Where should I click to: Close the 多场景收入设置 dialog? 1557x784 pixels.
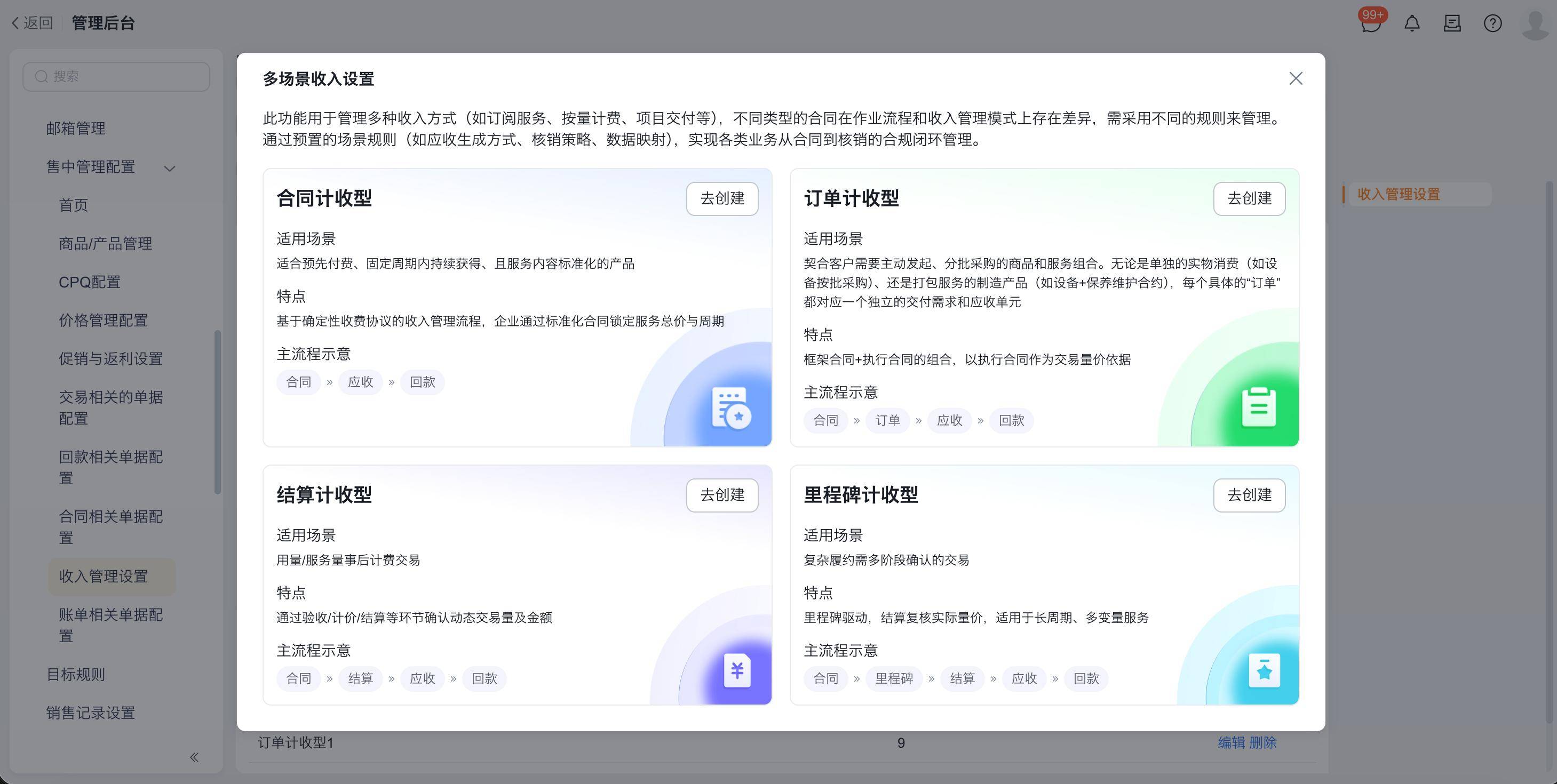pos(1296,78)
